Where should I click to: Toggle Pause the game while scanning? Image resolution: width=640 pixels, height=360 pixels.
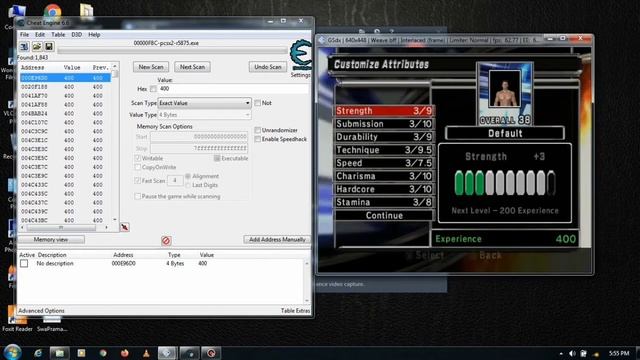(138, 197)
